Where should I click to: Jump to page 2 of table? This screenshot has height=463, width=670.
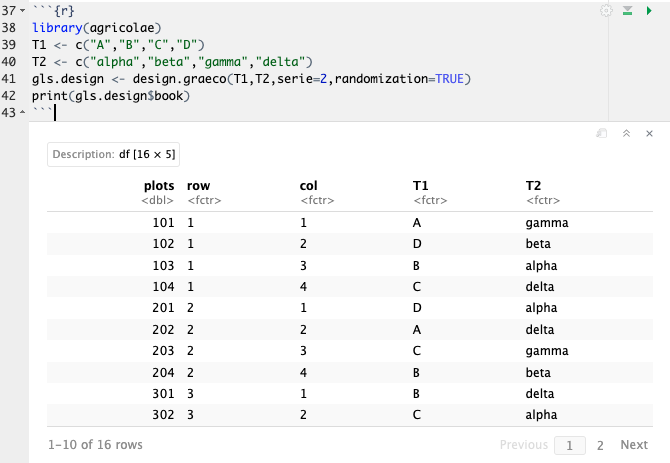coord(600,445)
